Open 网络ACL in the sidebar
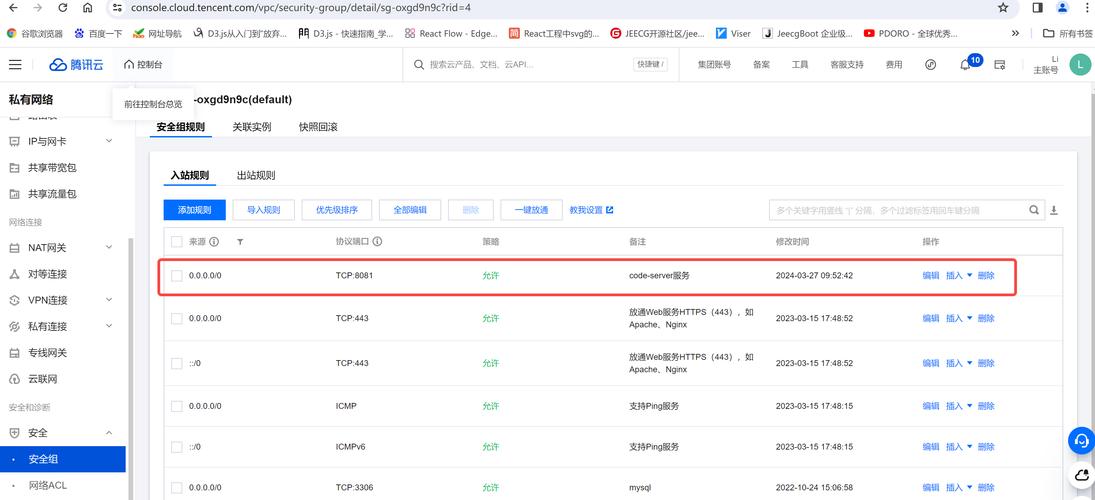The width and height of the screenshot is (1095, 500). pos(47,485)
